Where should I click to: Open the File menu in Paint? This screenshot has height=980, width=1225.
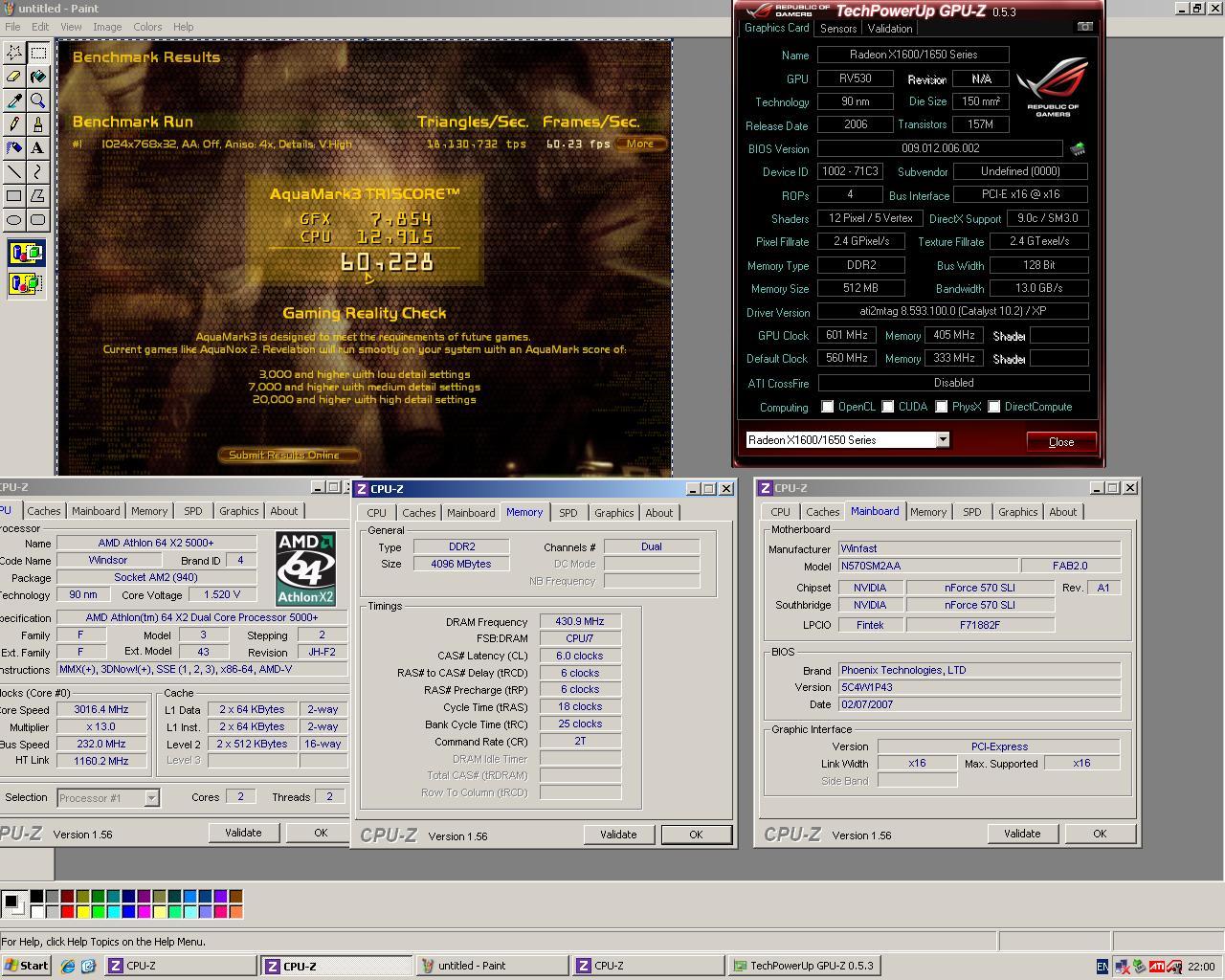tap(12, 27)
